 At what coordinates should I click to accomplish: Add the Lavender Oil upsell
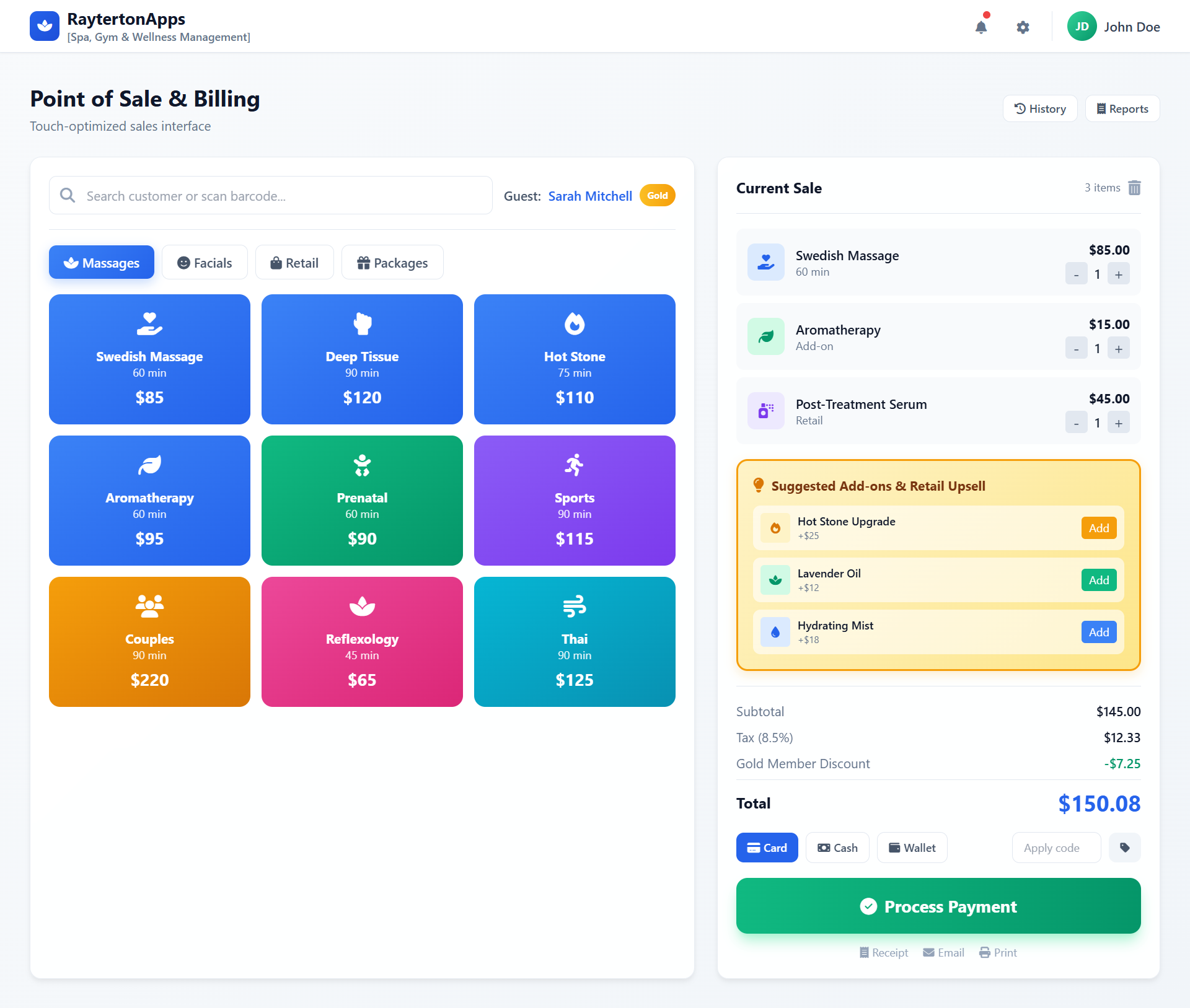(x=1098, y=580)
